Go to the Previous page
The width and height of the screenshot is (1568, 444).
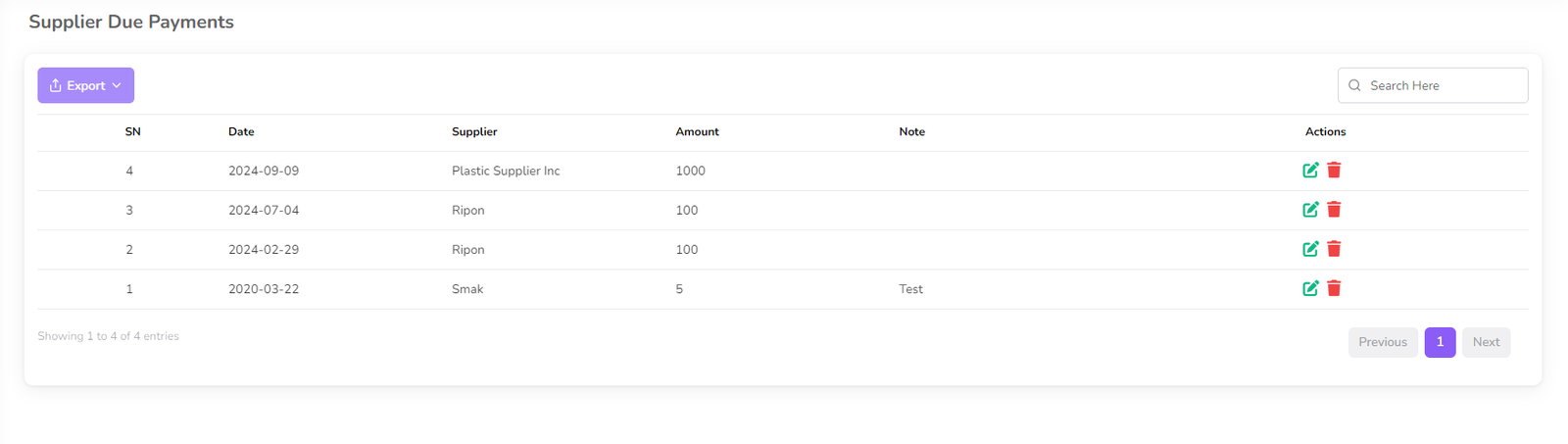(x=1382, y=342)
